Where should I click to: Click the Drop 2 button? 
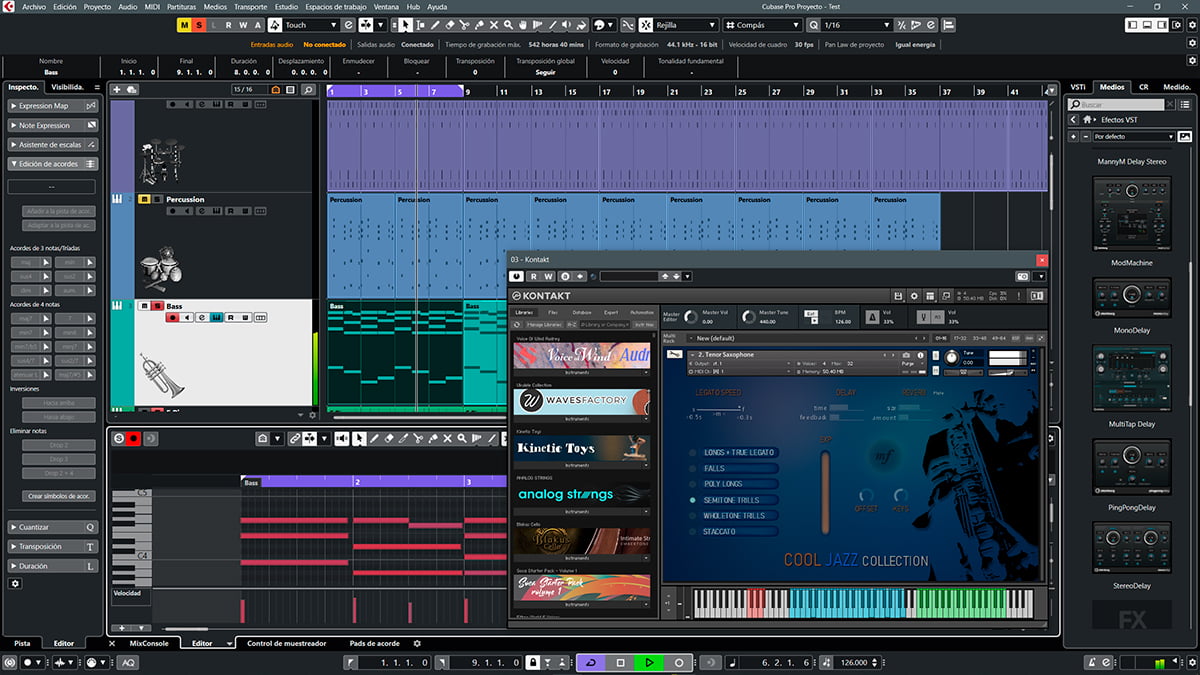click(58, 445)
